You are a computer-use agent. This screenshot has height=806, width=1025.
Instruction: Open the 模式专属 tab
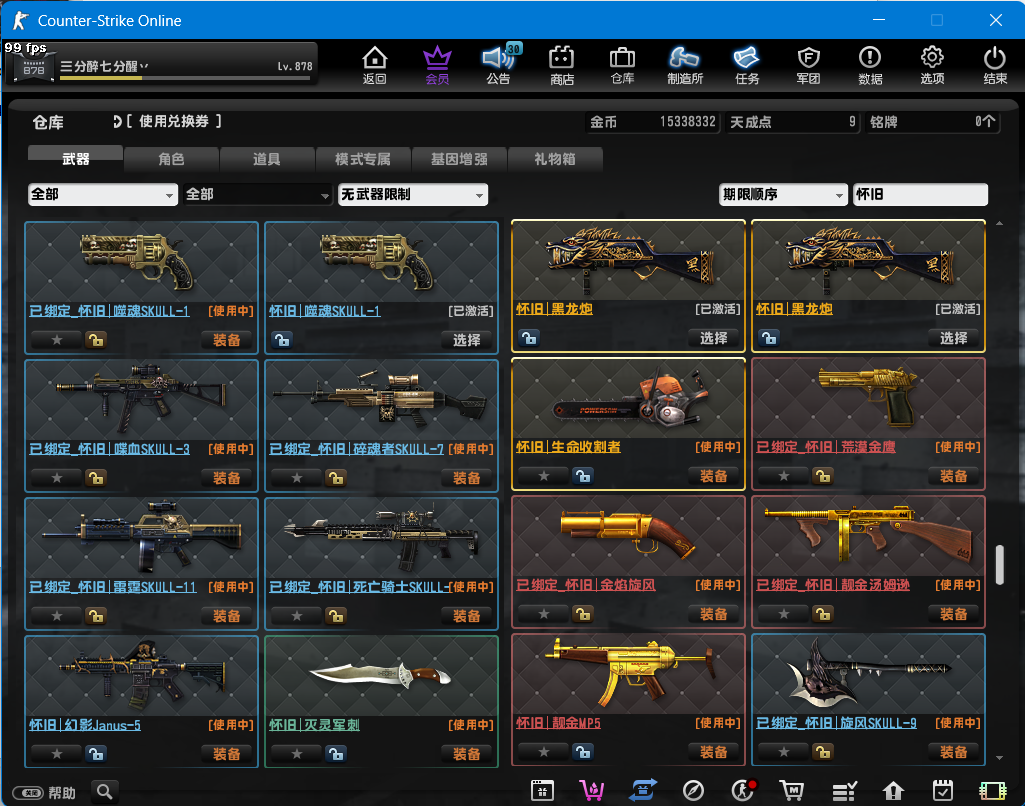[363, 159]
